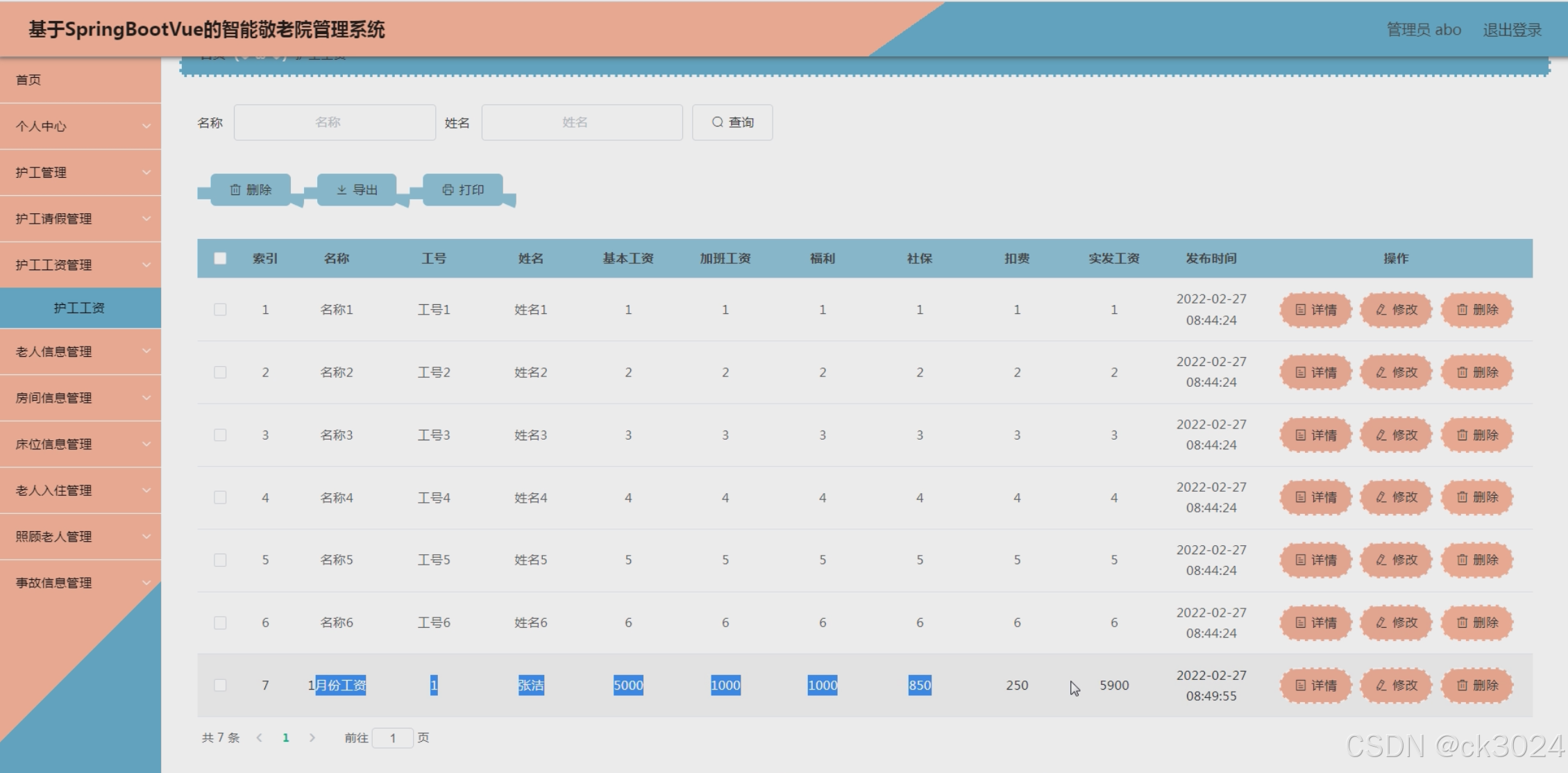Viewport: 1568px width, 773px height.
Task: Click the magnifier icon on the 查询 button
Action: (718, 122)
